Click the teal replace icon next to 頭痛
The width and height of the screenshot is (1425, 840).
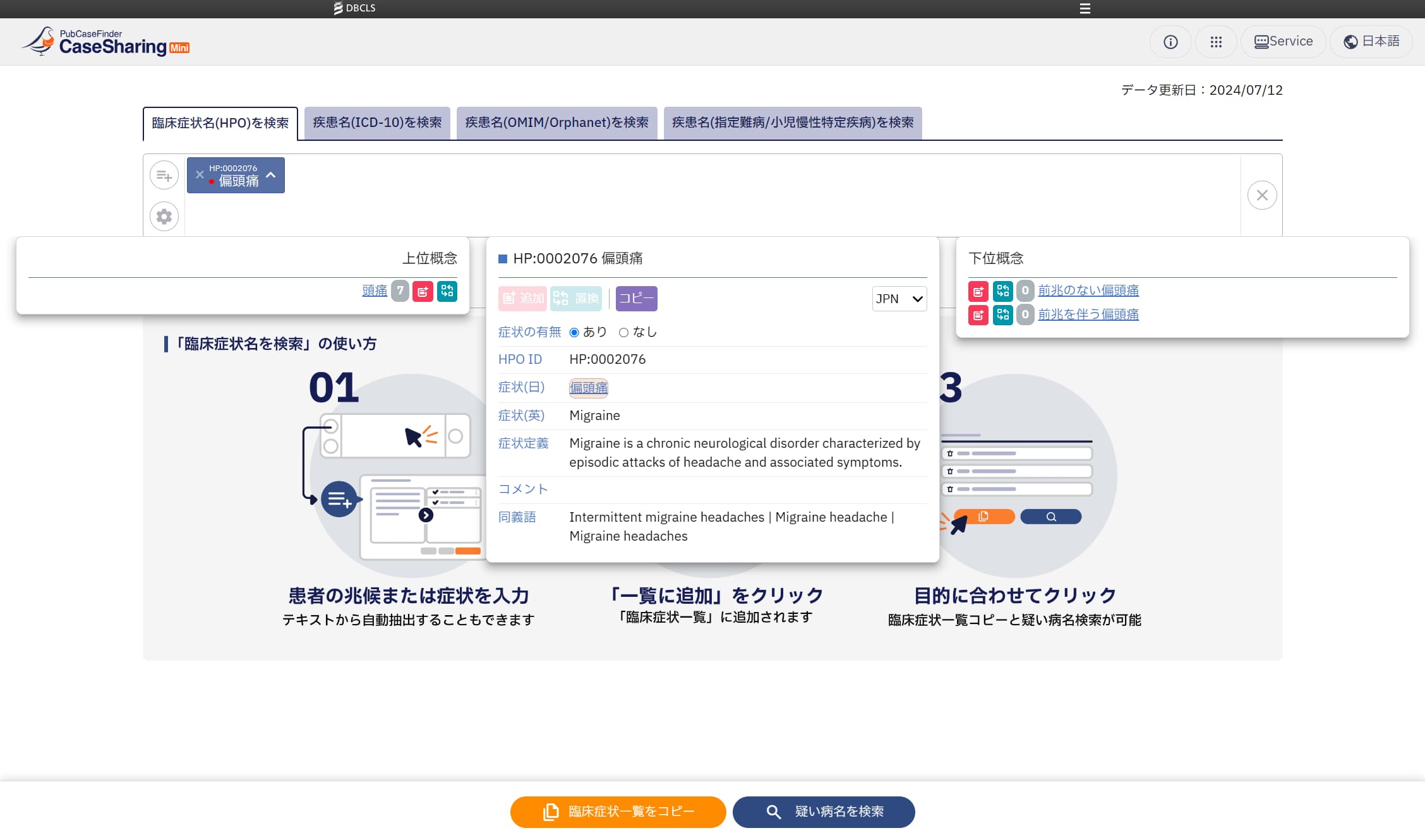point(447,291)
